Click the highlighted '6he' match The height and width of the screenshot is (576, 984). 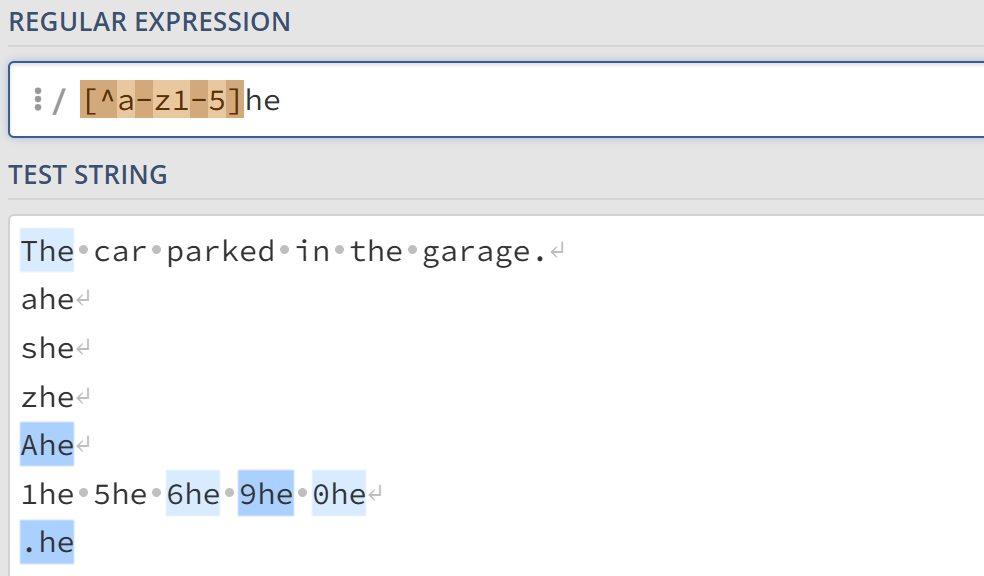[193, 494]
